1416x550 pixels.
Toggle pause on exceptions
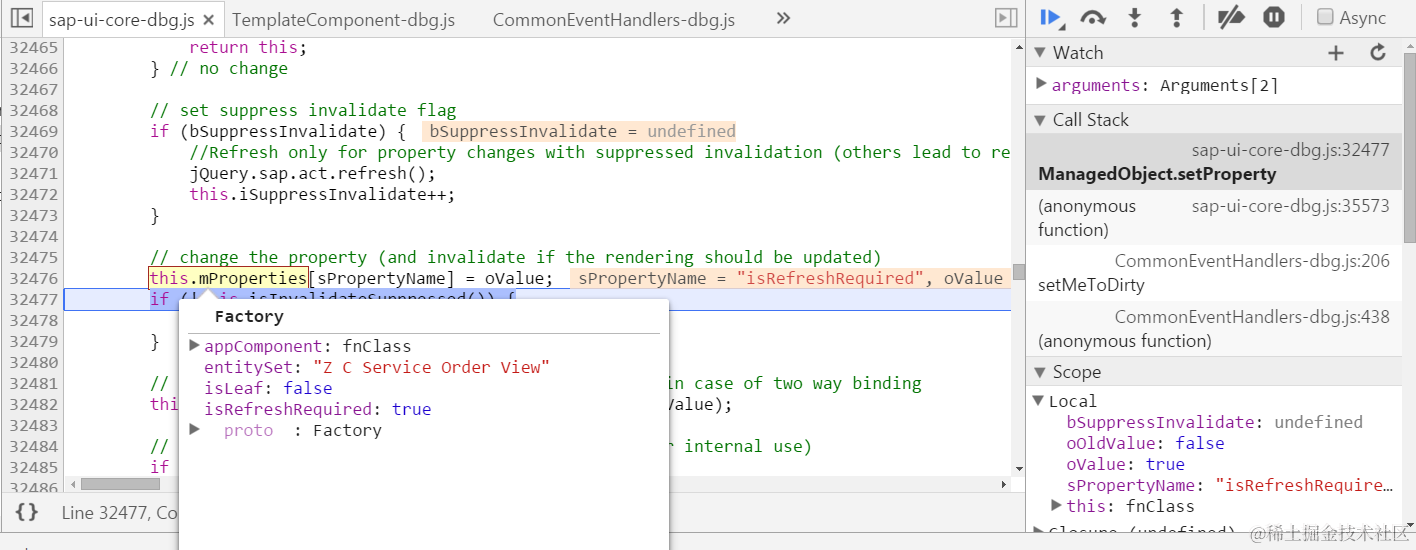tap(1273, 17)
